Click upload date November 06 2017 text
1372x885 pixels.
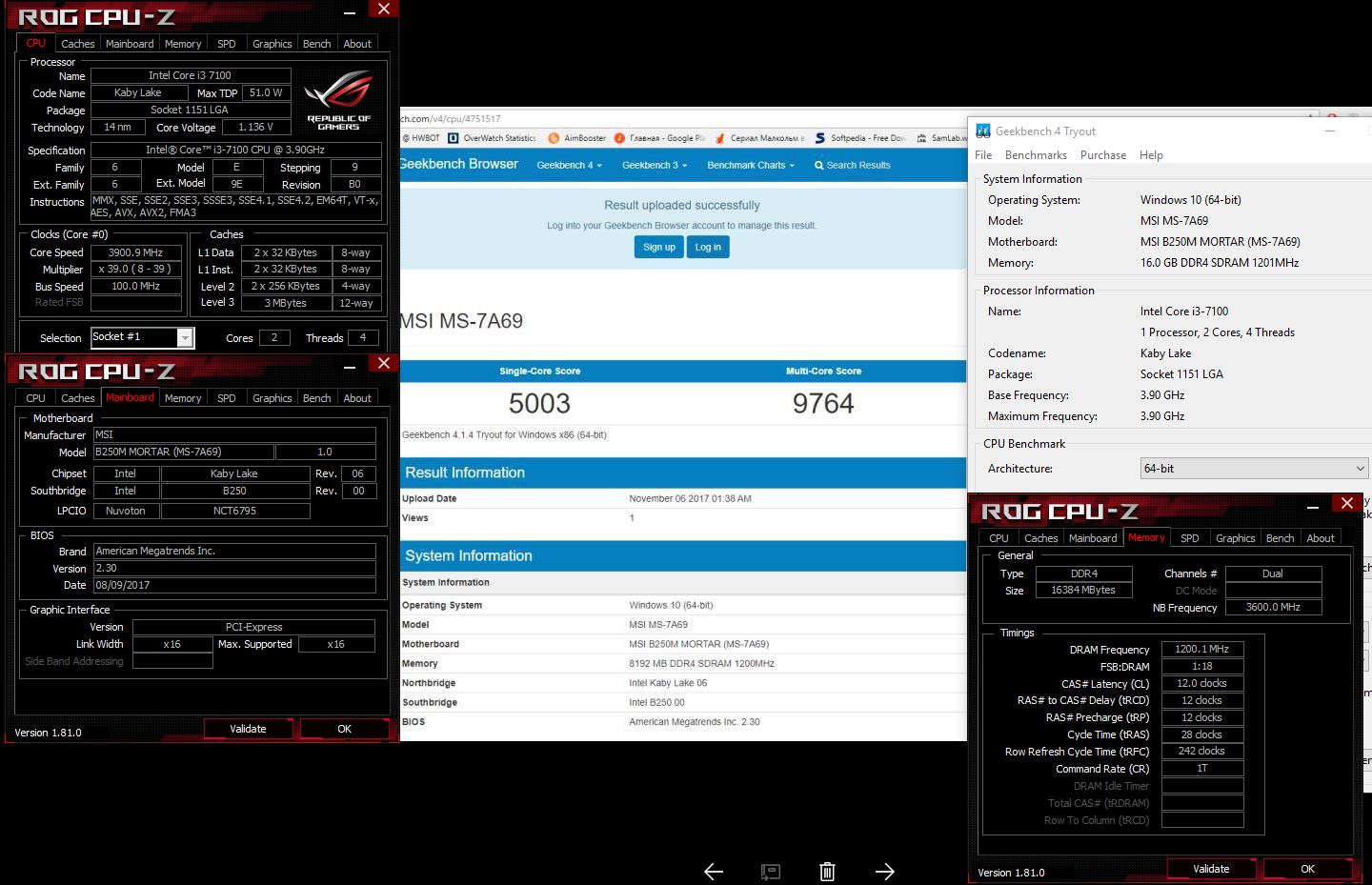(x=690, y=498)
